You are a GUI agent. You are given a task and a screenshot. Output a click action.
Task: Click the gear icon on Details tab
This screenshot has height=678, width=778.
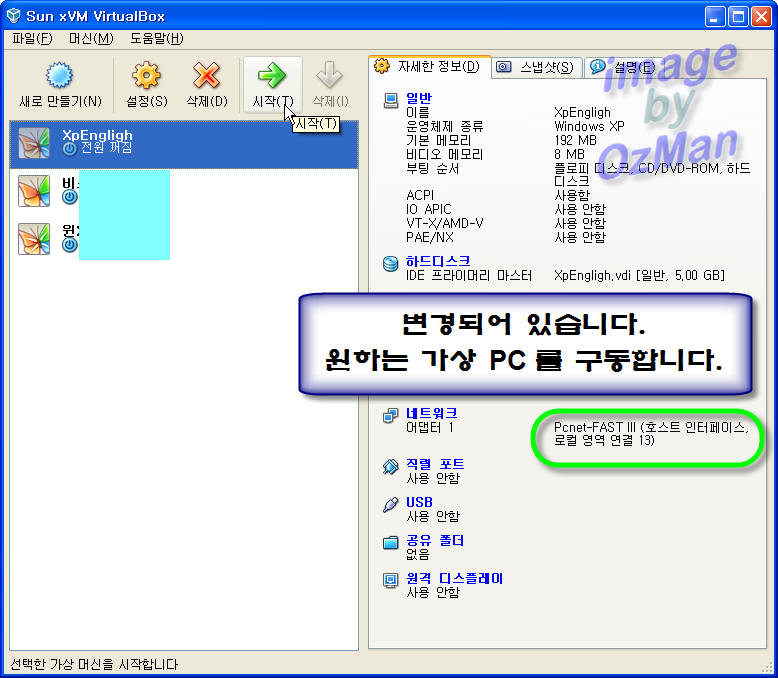(x=382, y=66)
